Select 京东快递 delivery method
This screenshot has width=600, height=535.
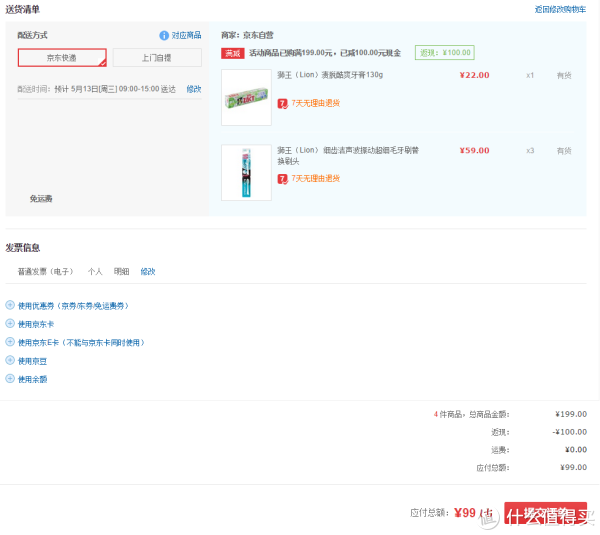[x=62, y=58]
